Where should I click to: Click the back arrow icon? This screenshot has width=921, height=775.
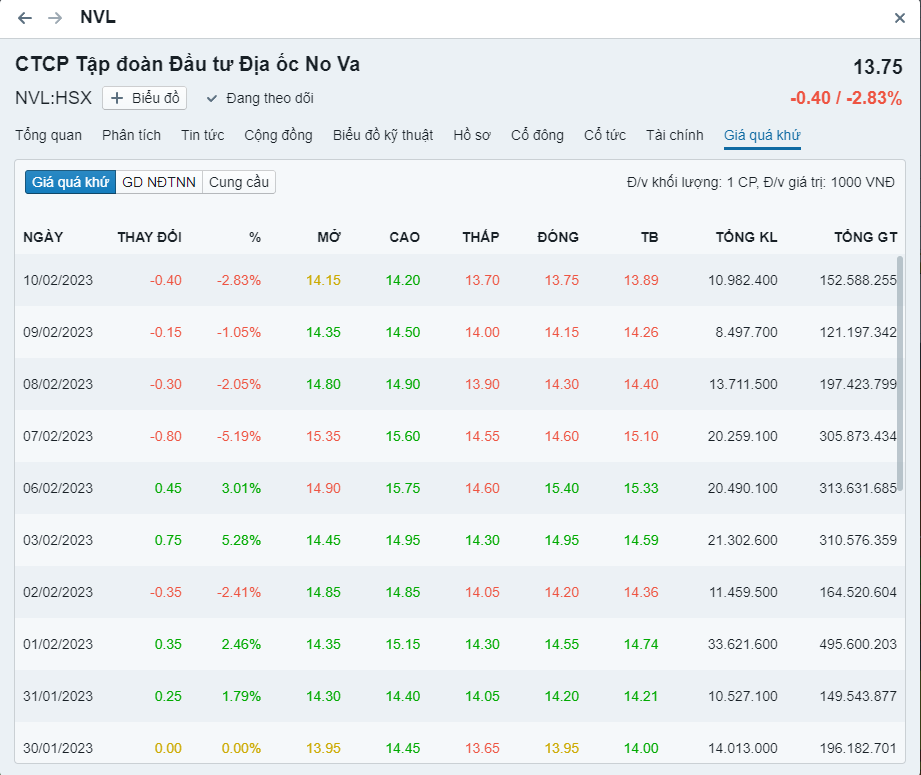coord(25,18)
